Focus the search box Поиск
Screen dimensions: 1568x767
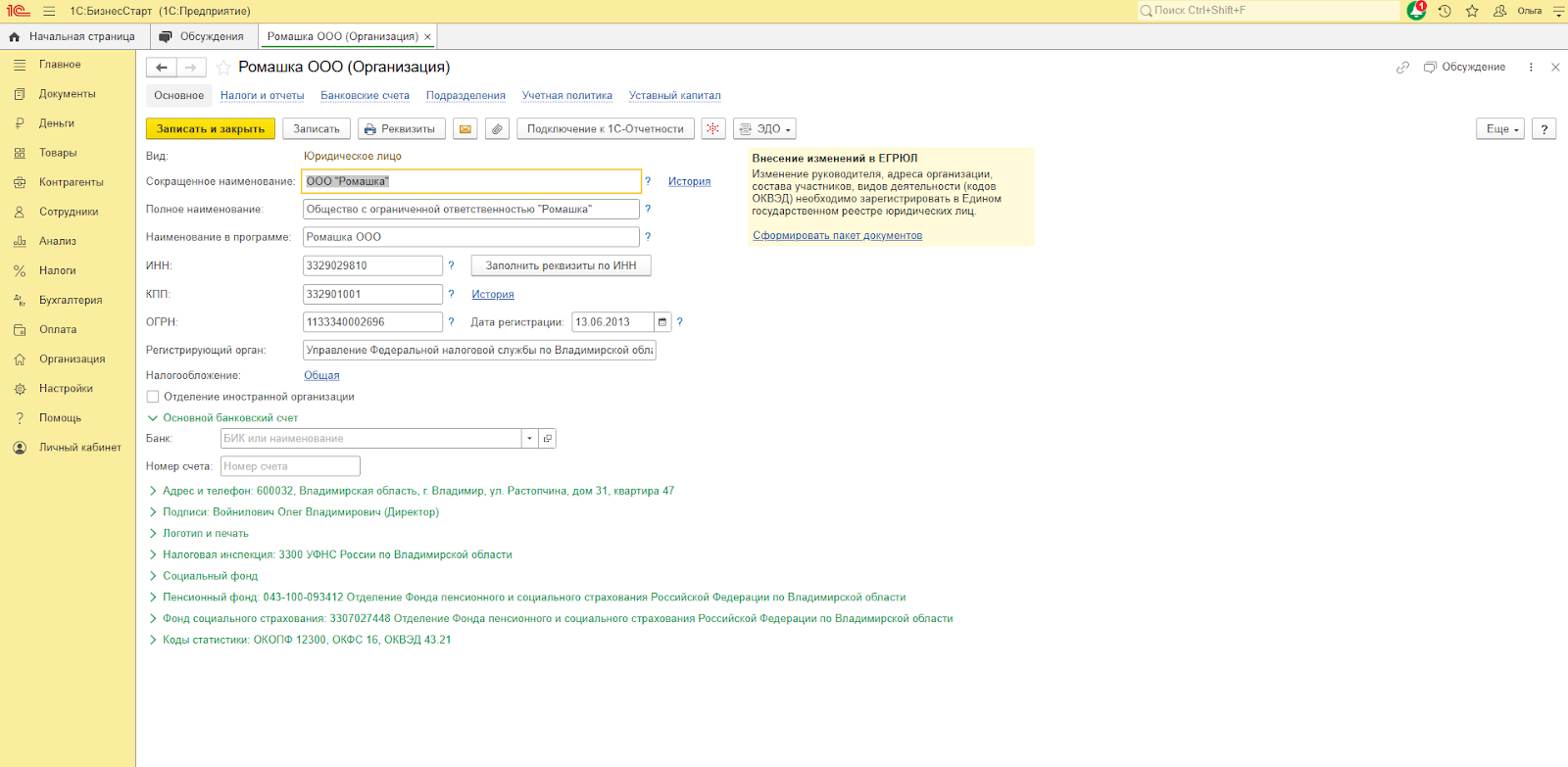pos(1269,11)
